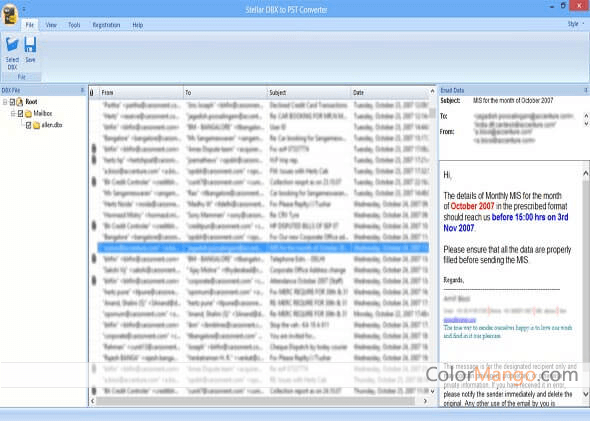Toggle the Root checkbox
590x421 pixels.
[x=12, y=102]
